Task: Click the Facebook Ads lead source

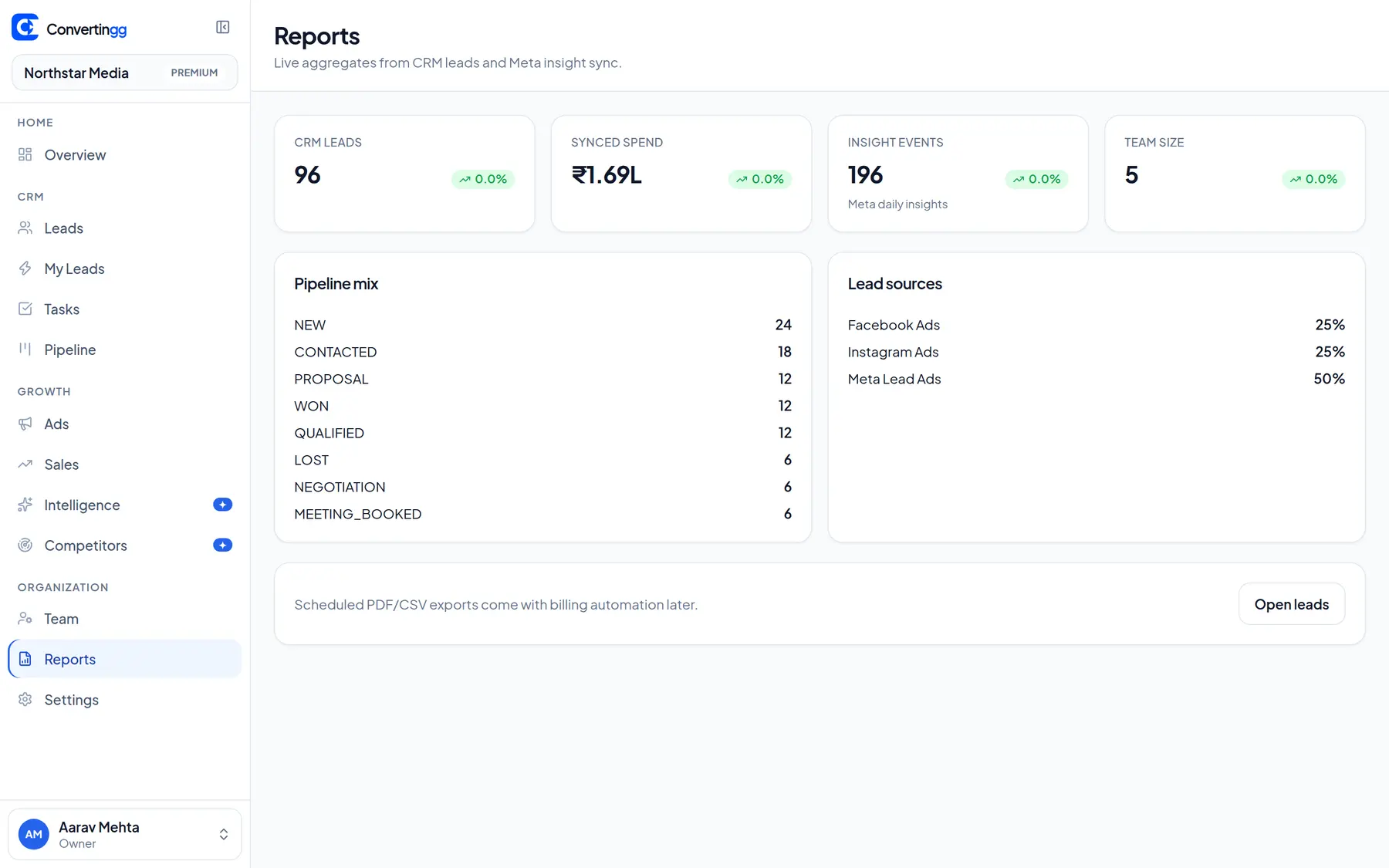Action: [x=1096, y=325]
